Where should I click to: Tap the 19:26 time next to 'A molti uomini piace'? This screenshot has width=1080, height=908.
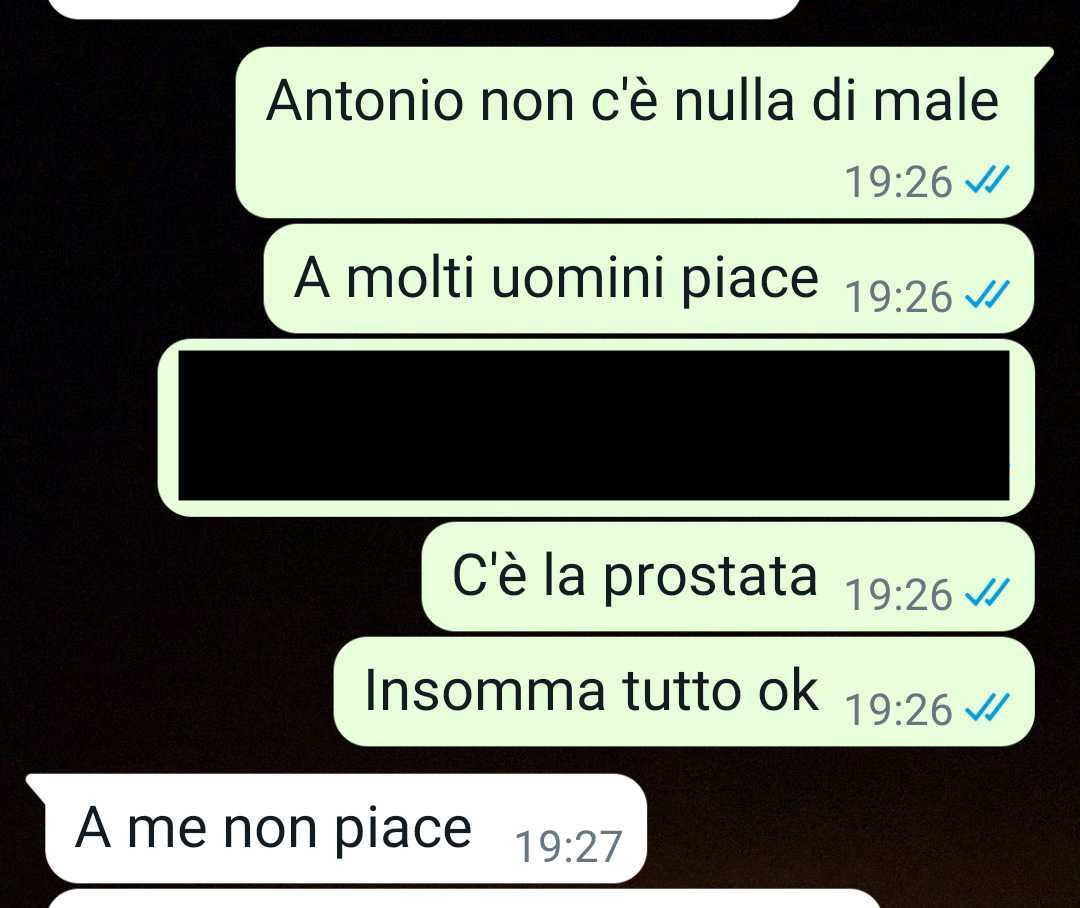898,297
